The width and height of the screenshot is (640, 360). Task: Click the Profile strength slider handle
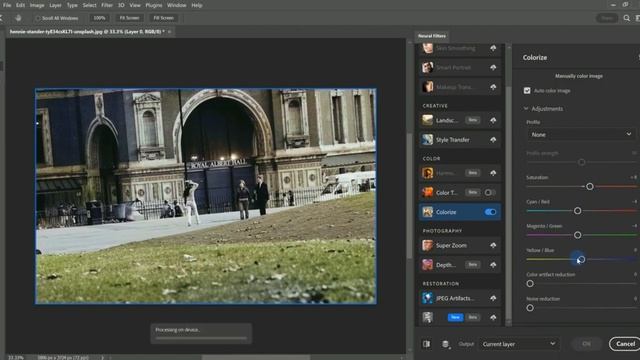point(582,162)
